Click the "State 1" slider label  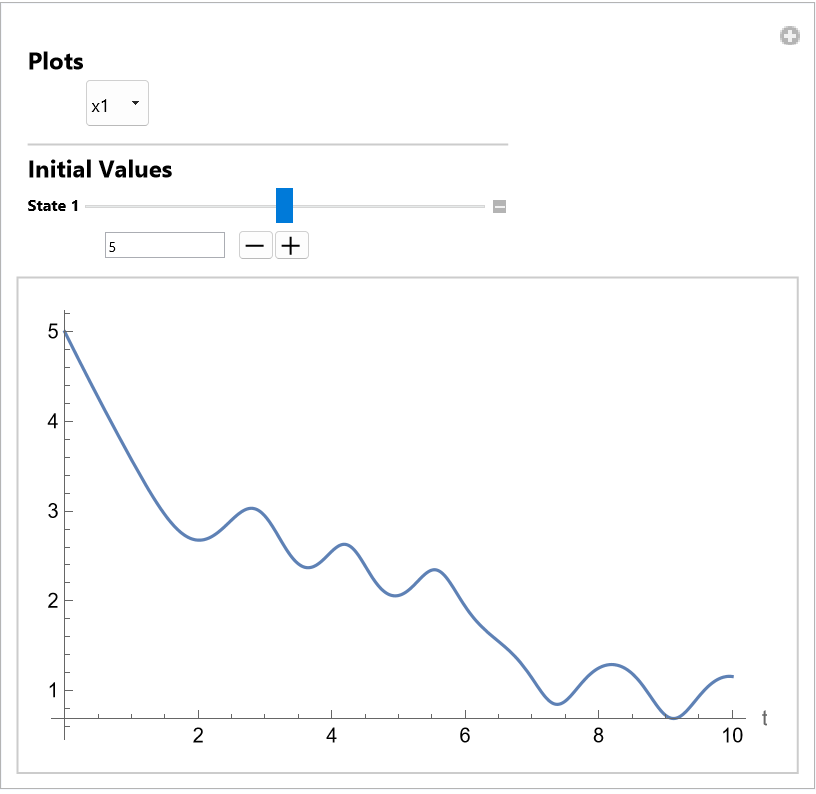coord(53,207)
